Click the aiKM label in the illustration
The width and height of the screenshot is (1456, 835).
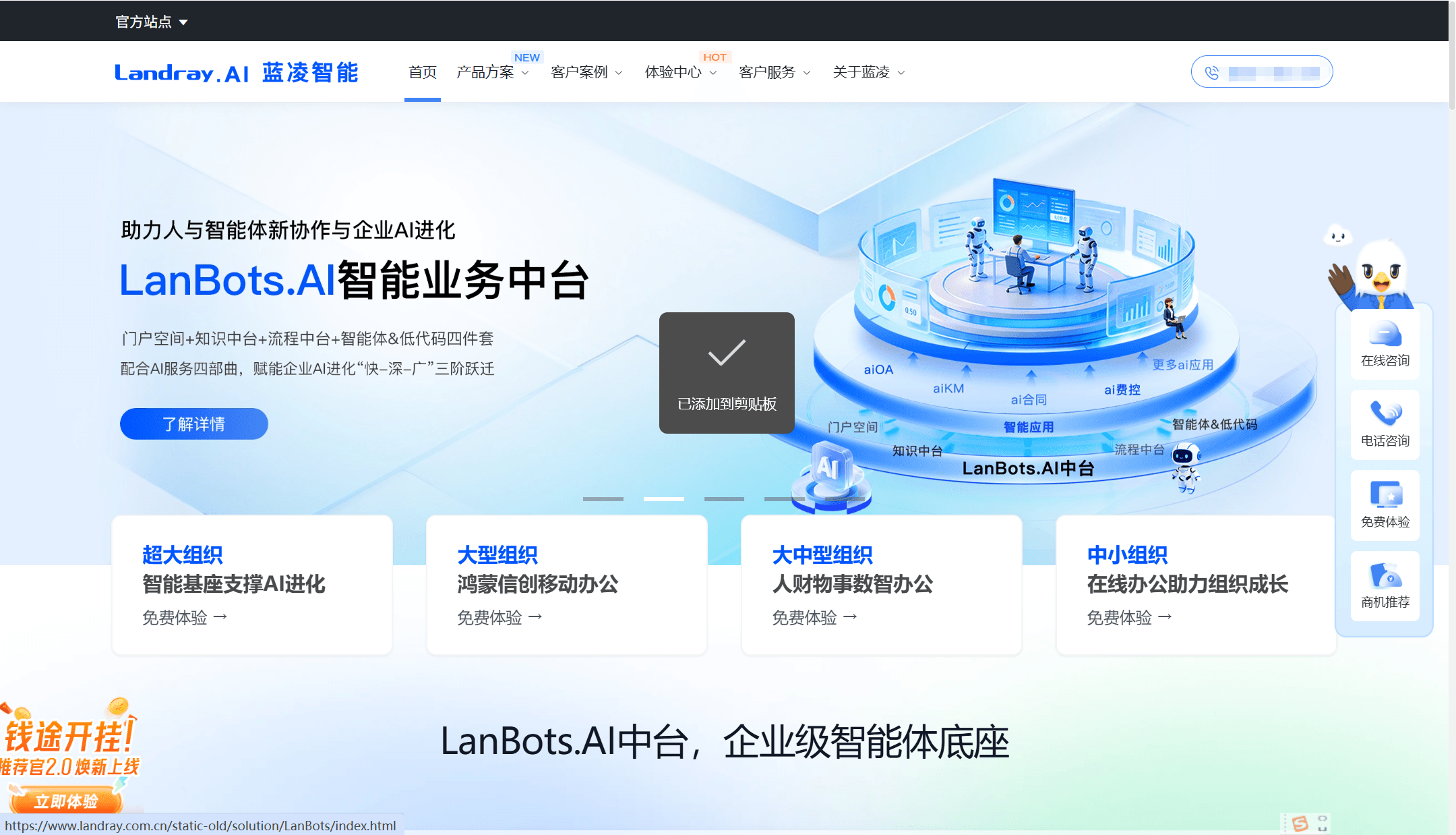pyautogui.click(x=948, y=388)
